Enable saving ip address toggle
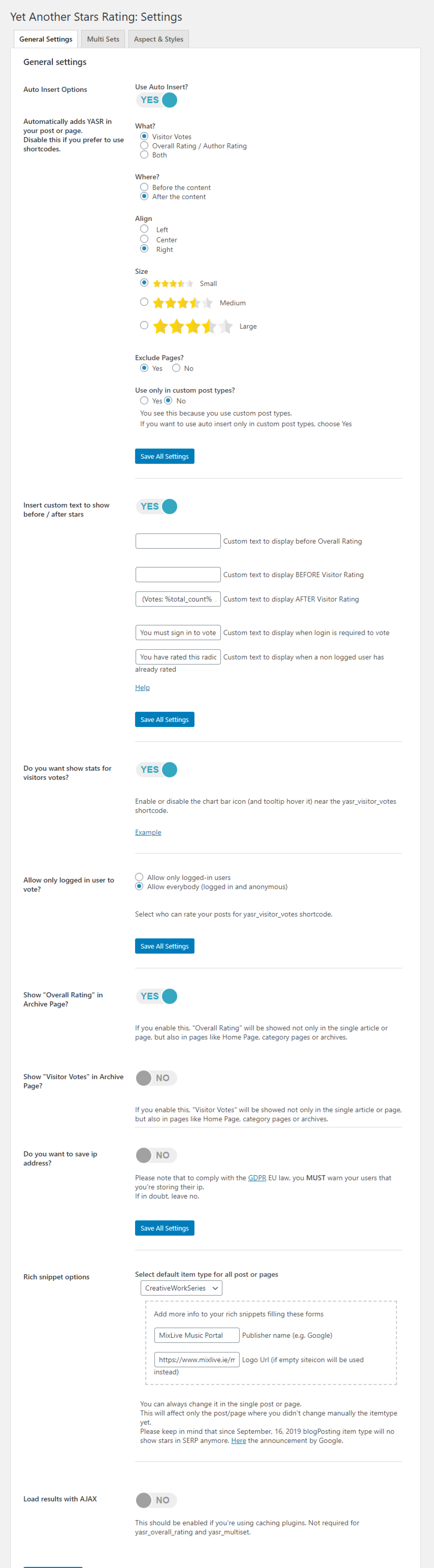 pyautogui.click(x=157, y=1155)
